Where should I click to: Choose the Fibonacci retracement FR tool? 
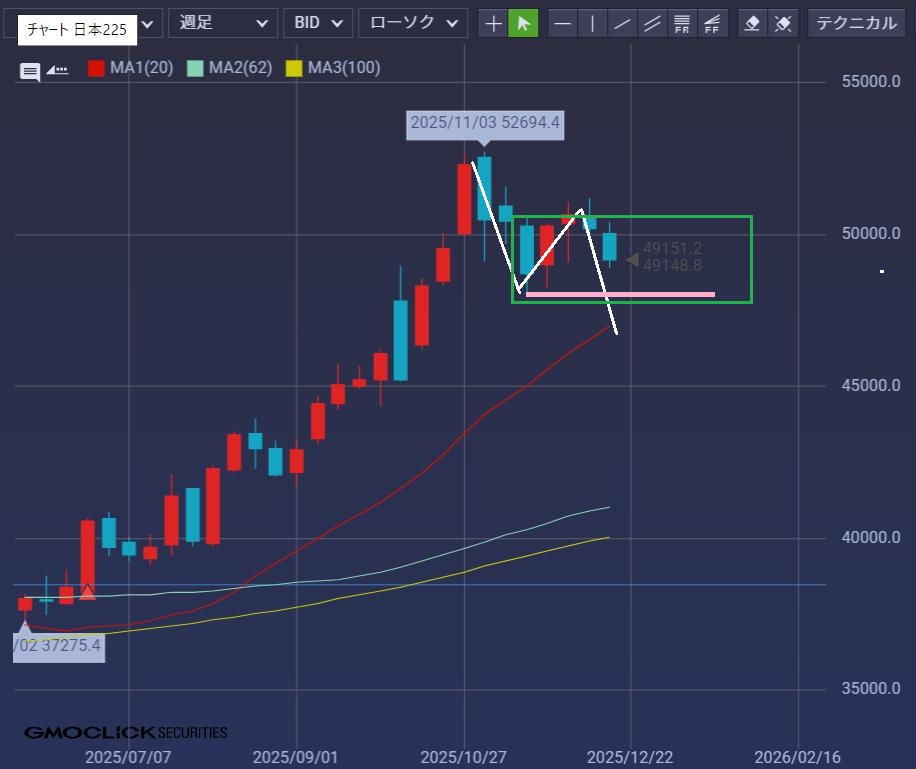[x=683, y=23]
